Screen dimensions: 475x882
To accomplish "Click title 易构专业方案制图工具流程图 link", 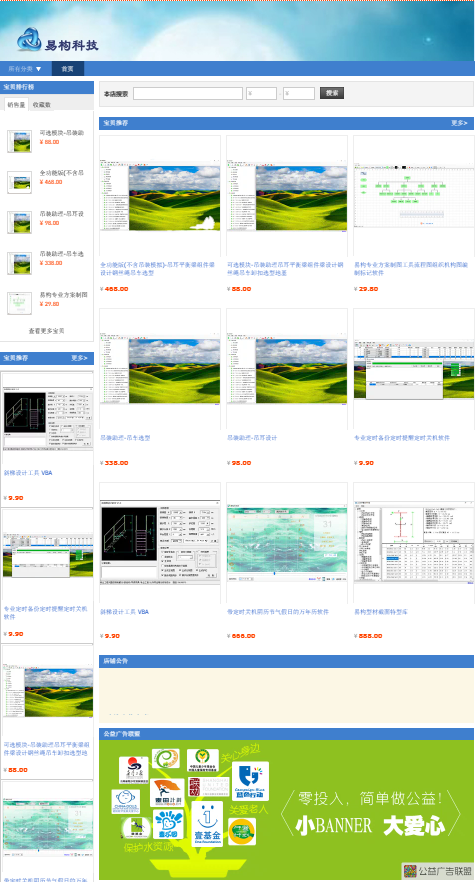I will pos(413,268).
